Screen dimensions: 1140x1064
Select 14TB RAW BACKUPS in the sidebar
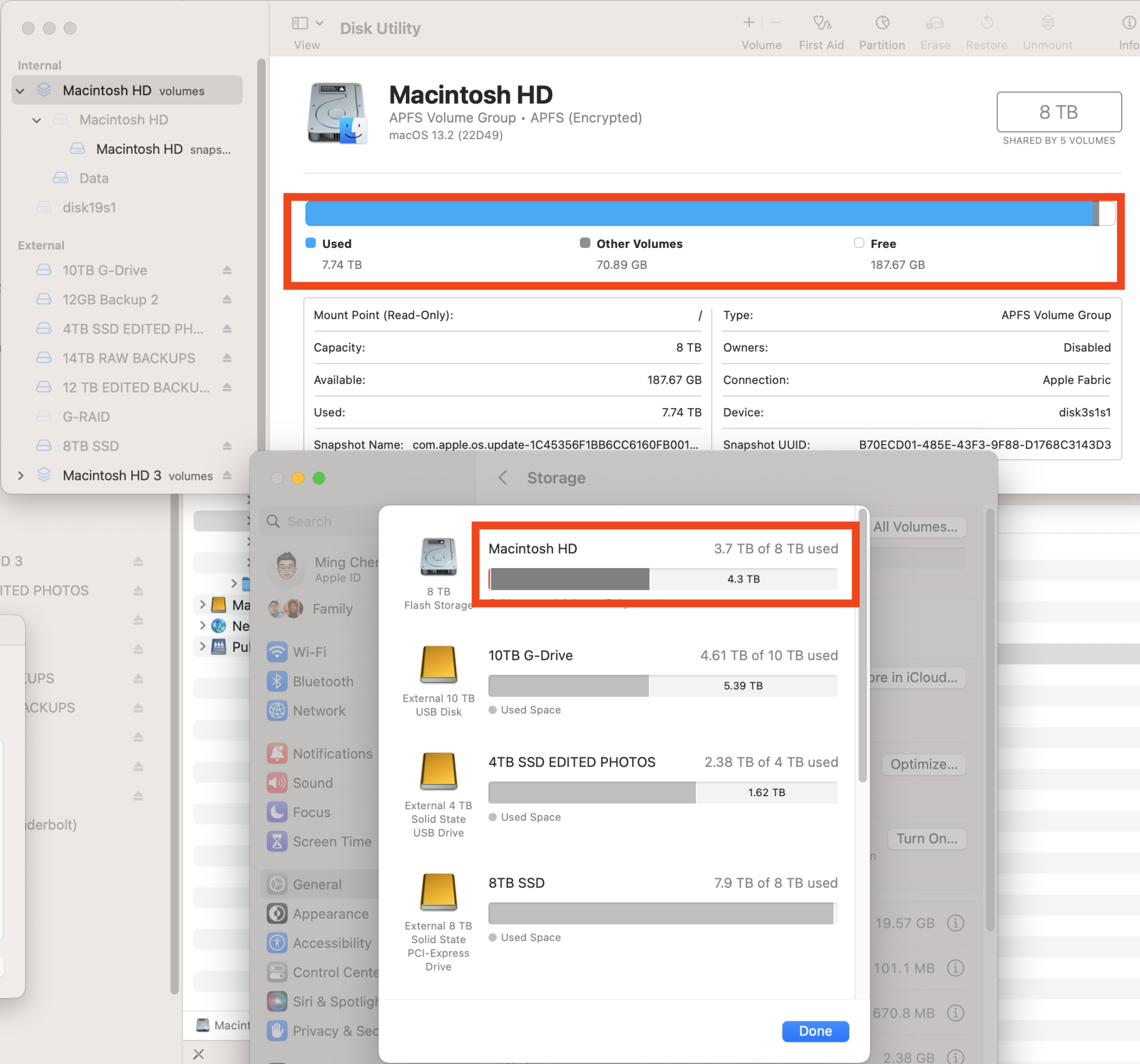[x=128, y=358]
